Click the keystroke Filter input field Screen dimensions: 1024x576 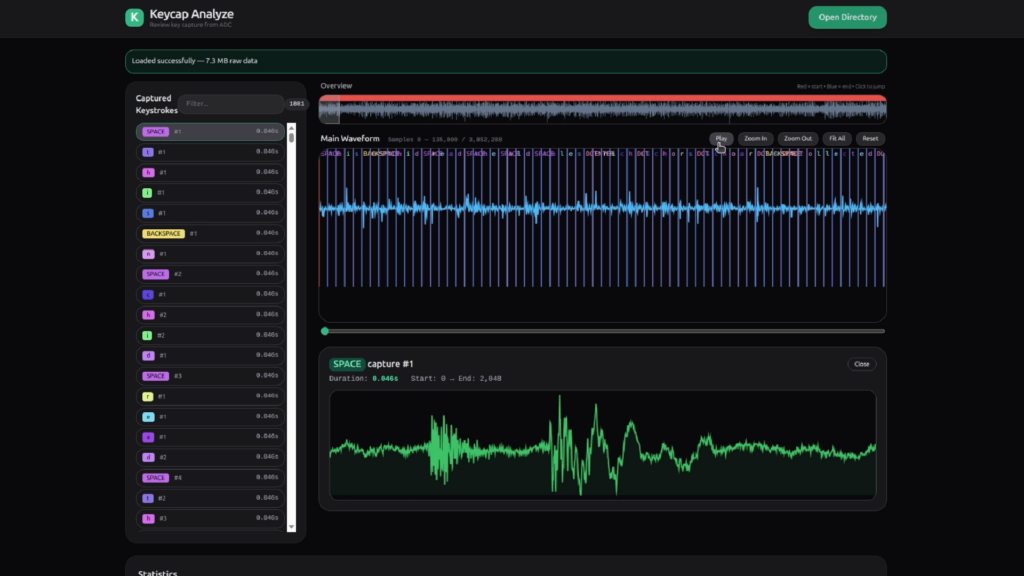(x=231, y=104)
